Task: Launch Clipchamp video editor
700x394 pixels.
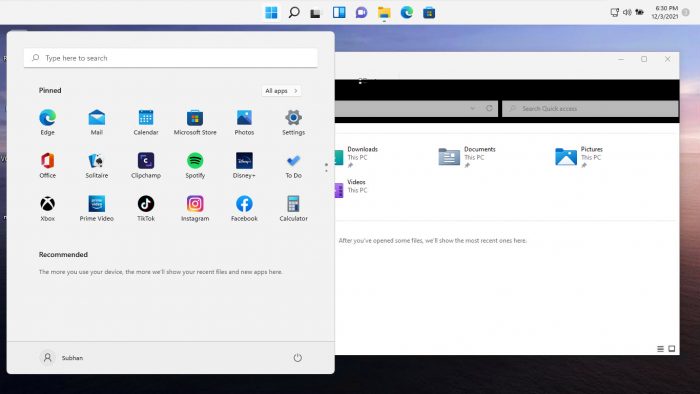Action: (x=146, y=165)
